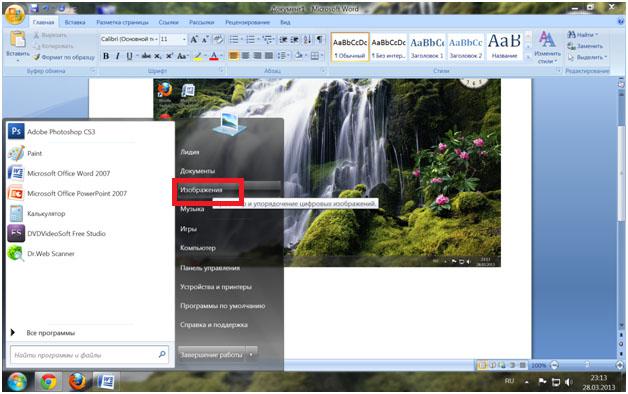This screenshot has width=628, height=394.
Task: Toggle Bold formatting
Action: point(106,56)
